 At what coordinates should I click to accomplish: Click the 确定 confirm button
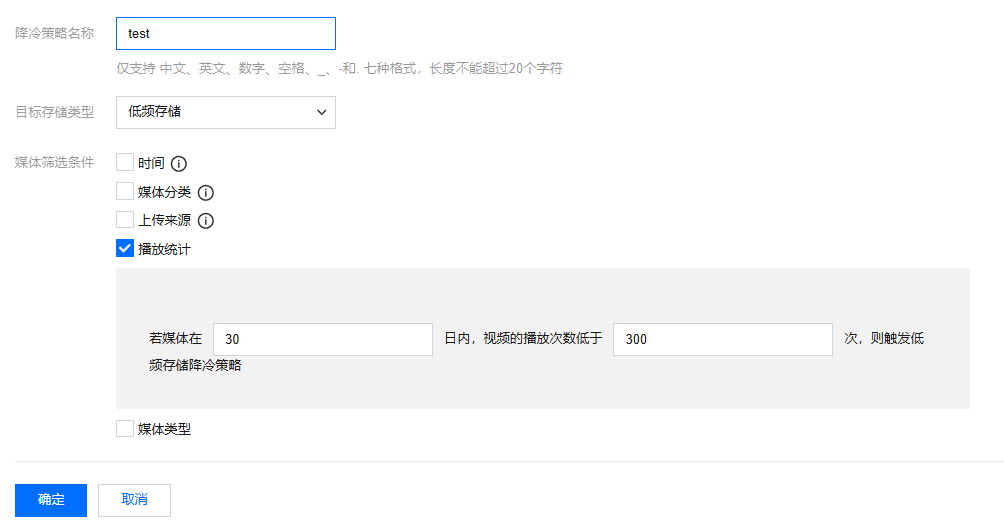click(x=51, y=500)
